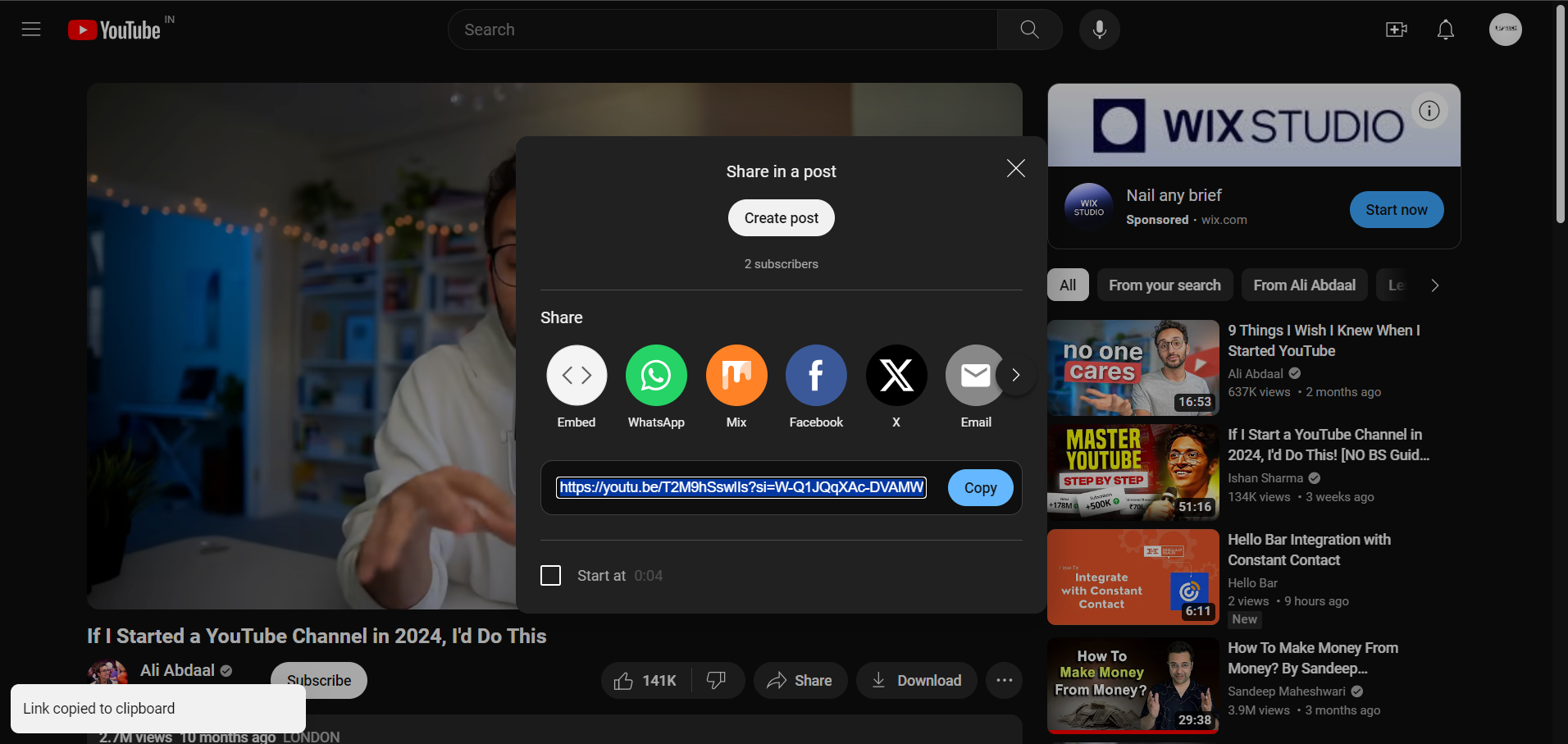The width and height of the screenshot is (1568, 744).
Task: Open Ali Abdaal channel name under the video
Action: [x=177, y=670]
